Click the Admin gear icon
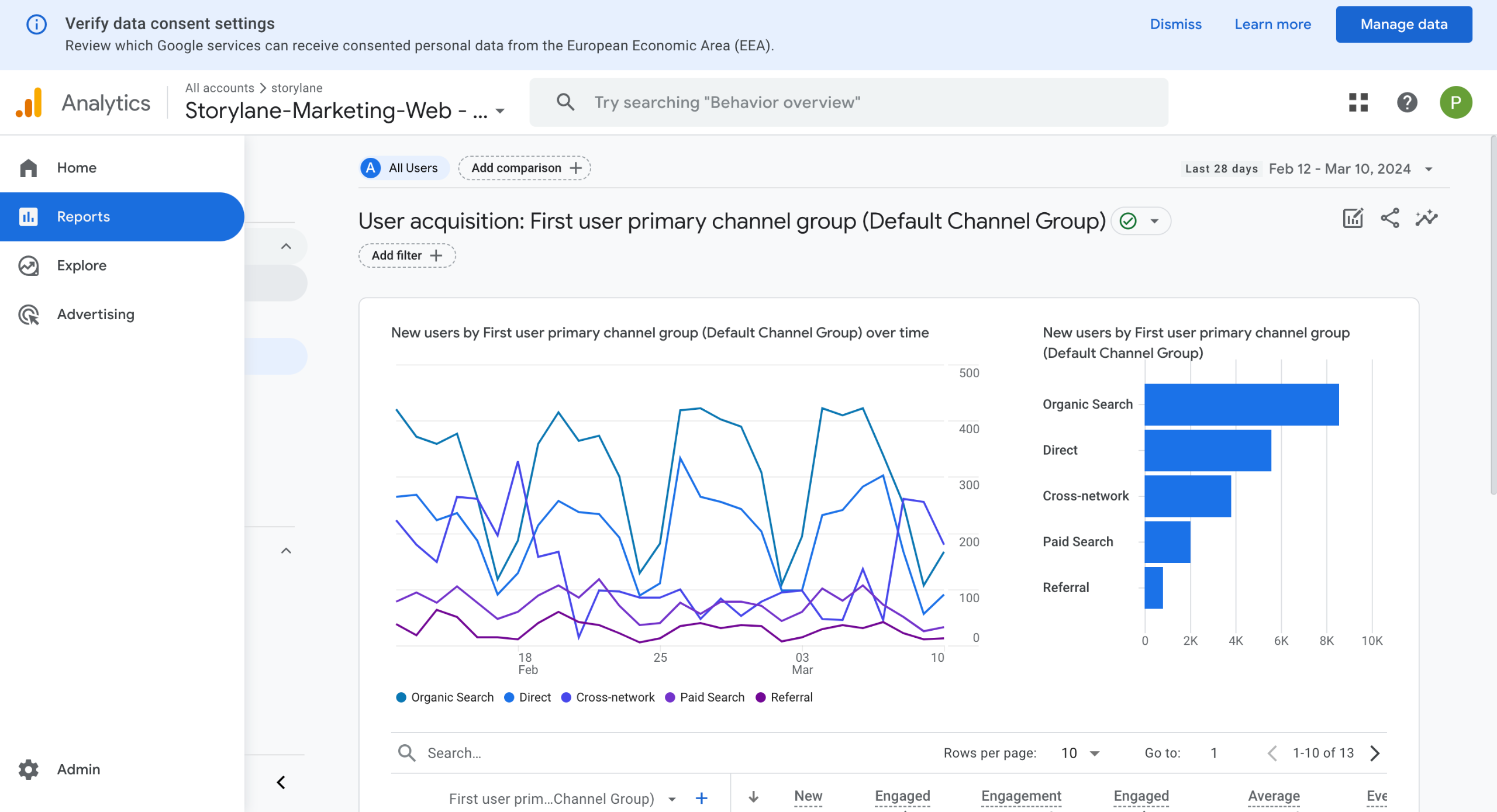1497x812 pixels. tap(28, 769)
